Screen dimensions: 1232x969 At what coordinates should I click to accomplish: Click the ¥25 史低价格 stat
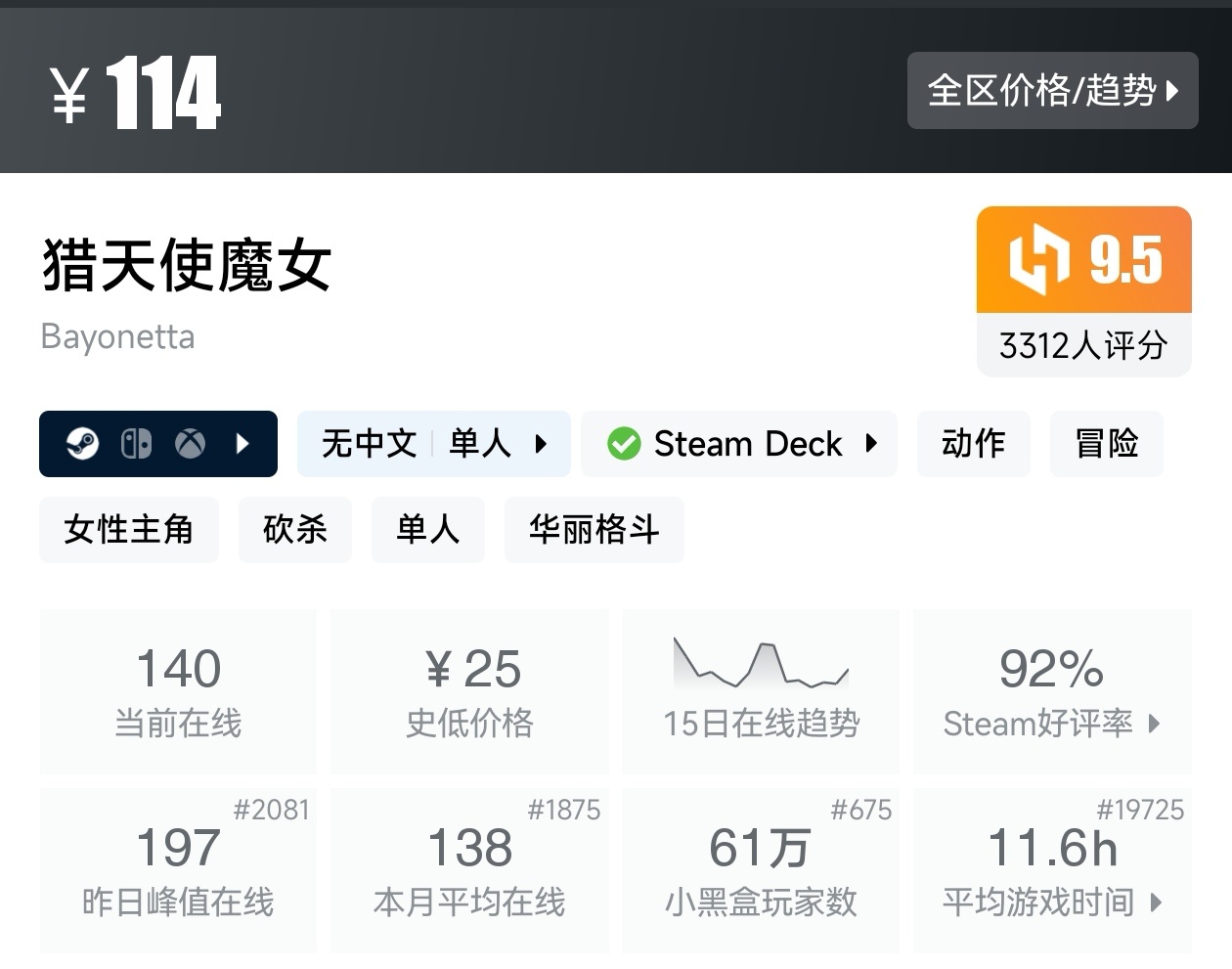click(x=469, y=691)
